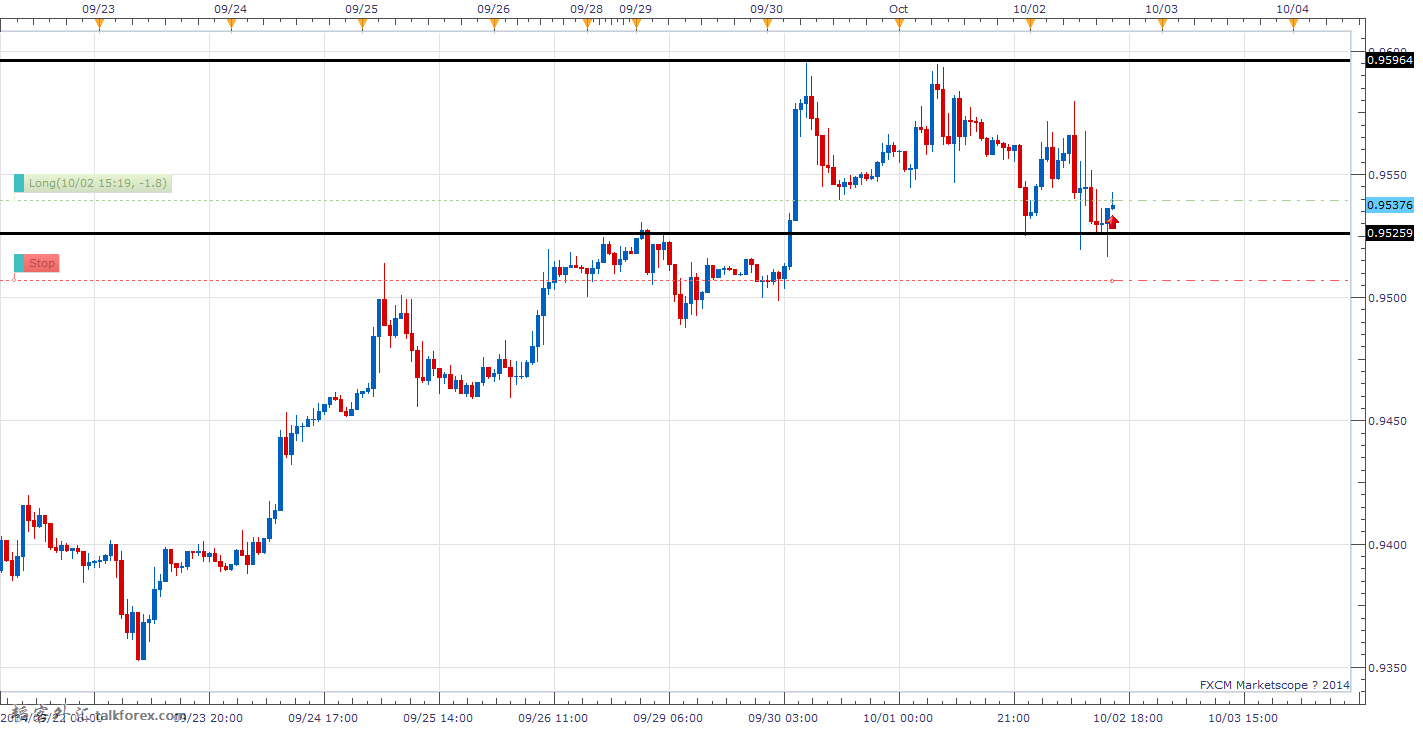
Task: Click the red long-entry arrow on the latest candle
Action: (x=1112, y=222)
